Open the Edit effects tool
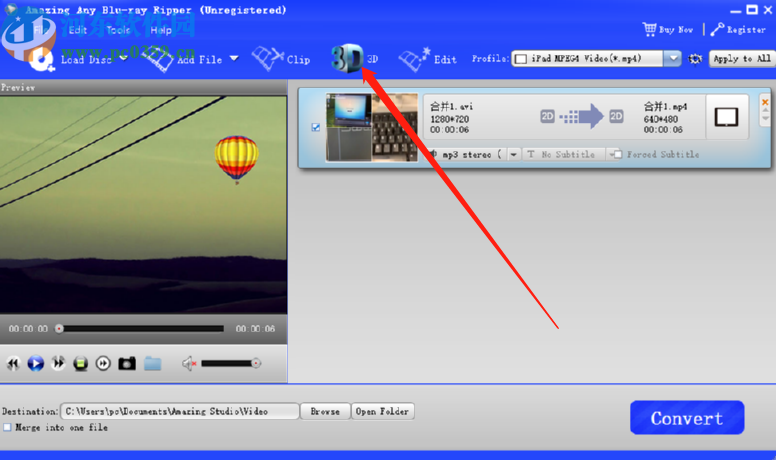The height and width of the screenshot is (460, 776). 428,59
